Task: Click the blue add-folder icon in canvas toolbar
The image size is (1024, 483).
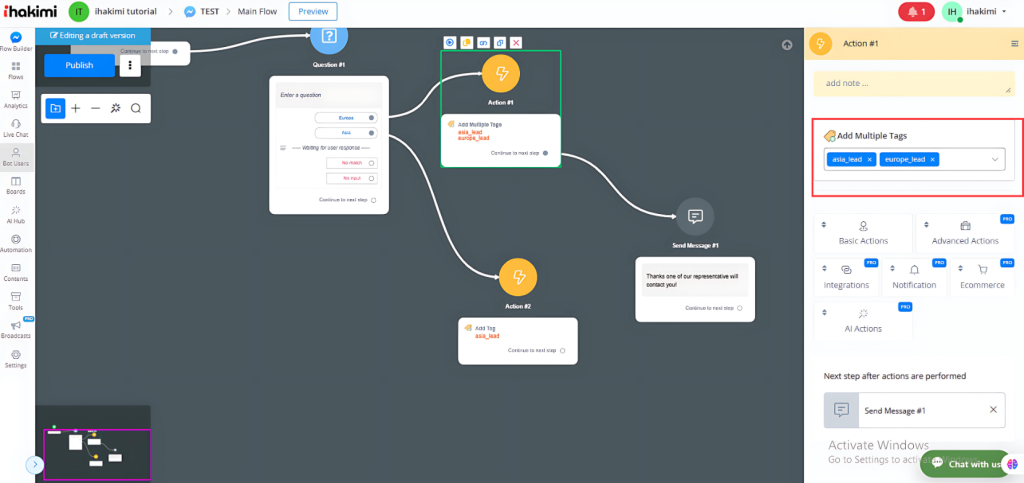Action: click(55, 108)
